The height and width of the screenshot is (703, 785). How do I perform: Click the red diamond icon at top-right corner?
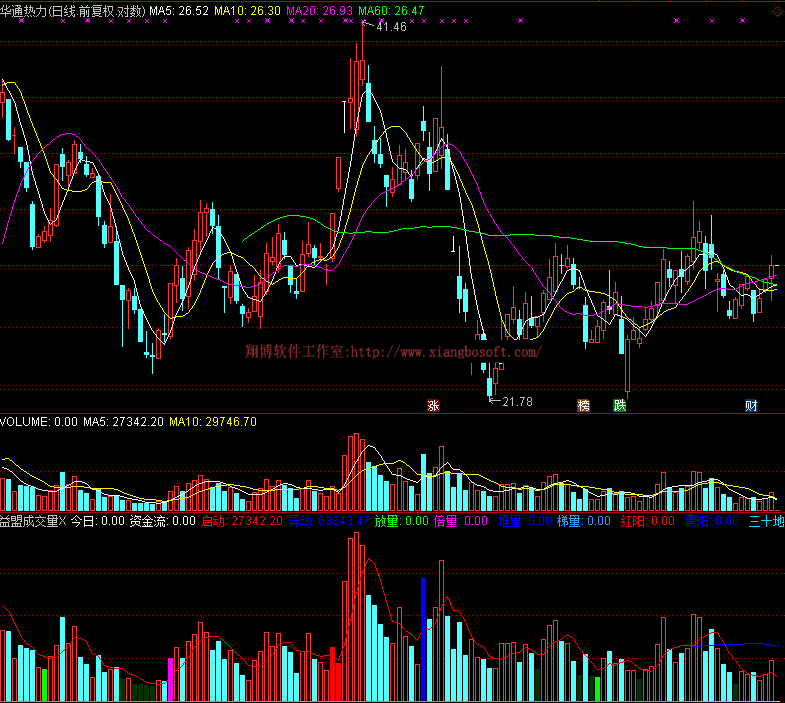click(x=778, y=11)
